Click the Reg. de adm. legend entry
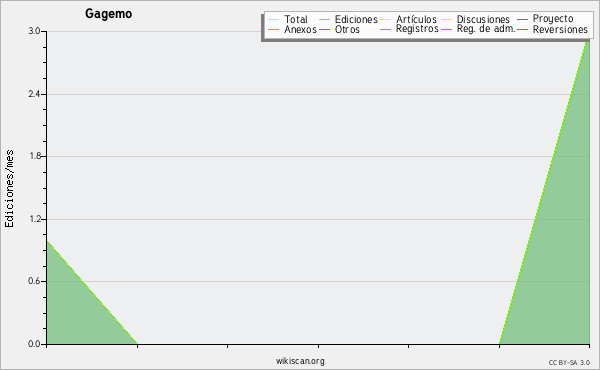The height and width of the screenshot is (370, 600). tap(478, 29)
